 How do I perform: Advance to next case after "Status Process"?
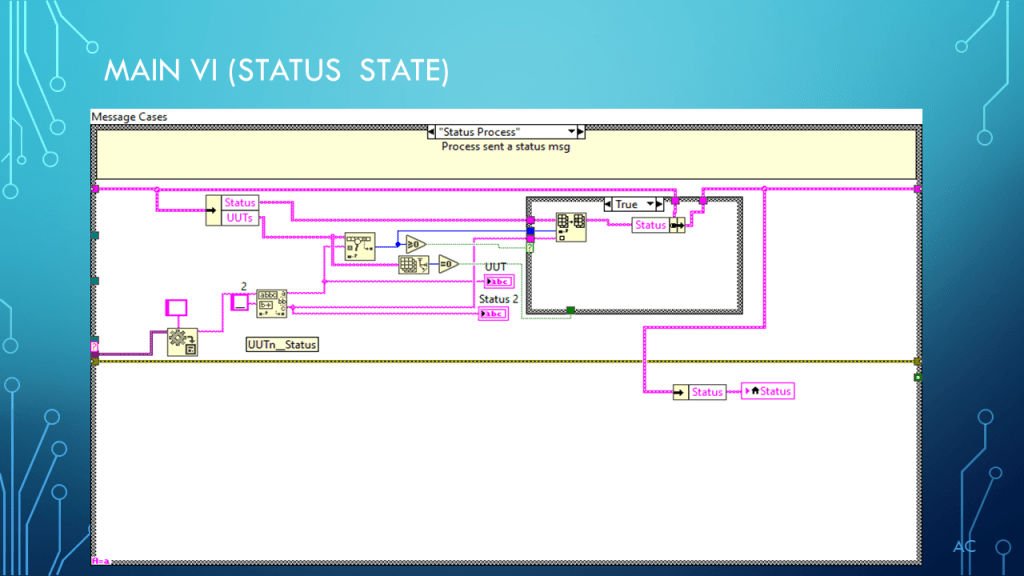(582, 132)
